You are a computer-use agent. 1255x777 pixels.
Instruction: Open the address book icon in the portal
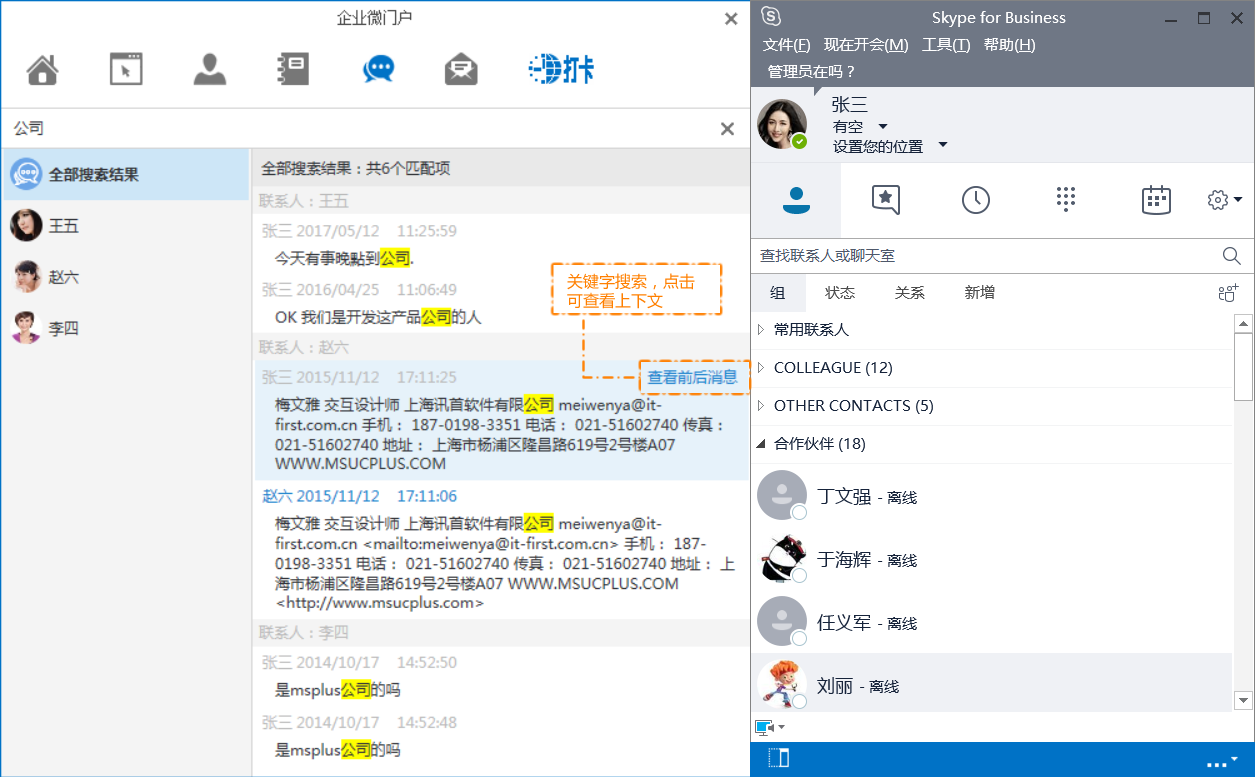coord(292,70)
